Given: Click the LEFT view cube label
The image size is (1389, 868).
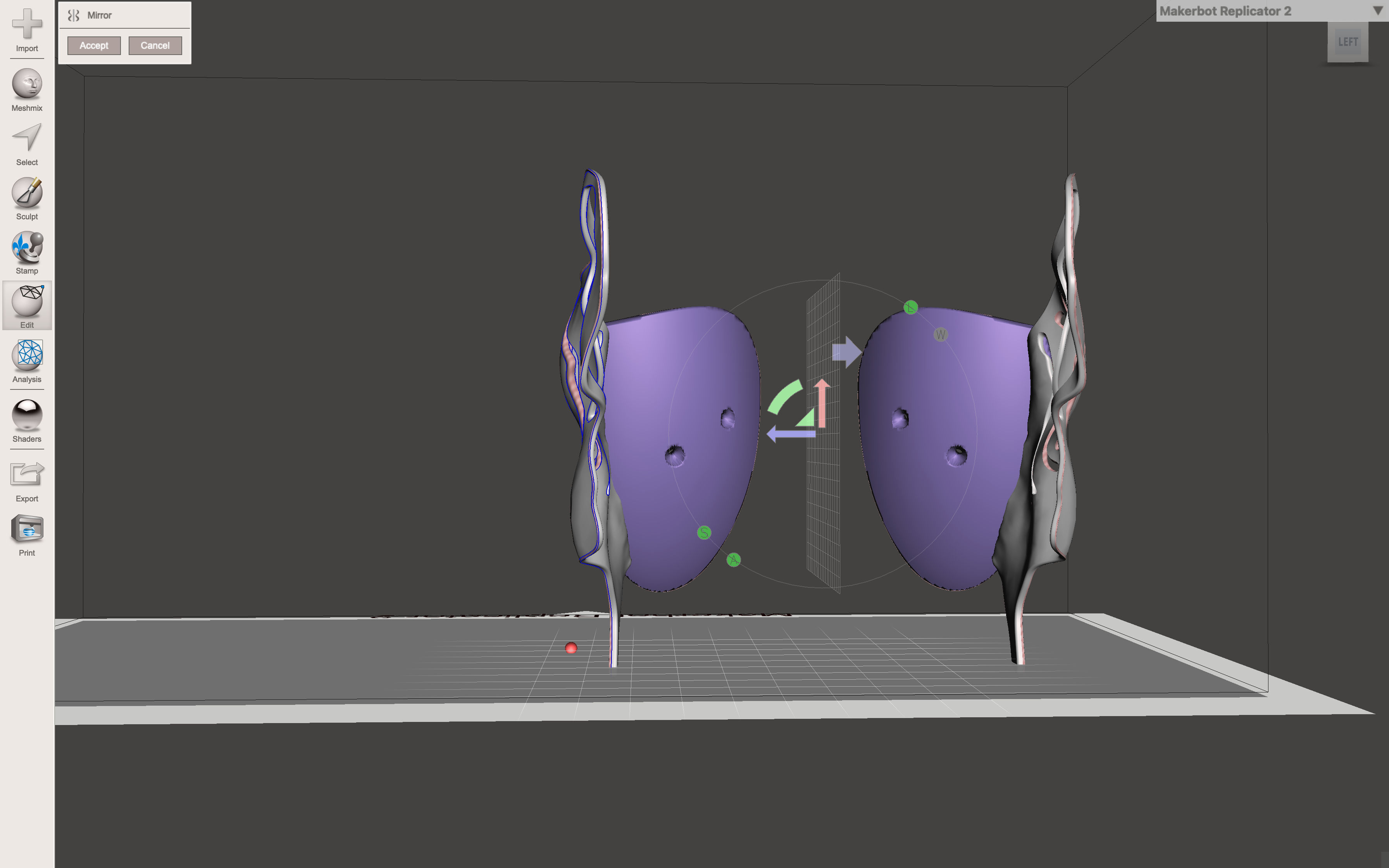Looking at the screenshot, I should (x=1347, y=41).
